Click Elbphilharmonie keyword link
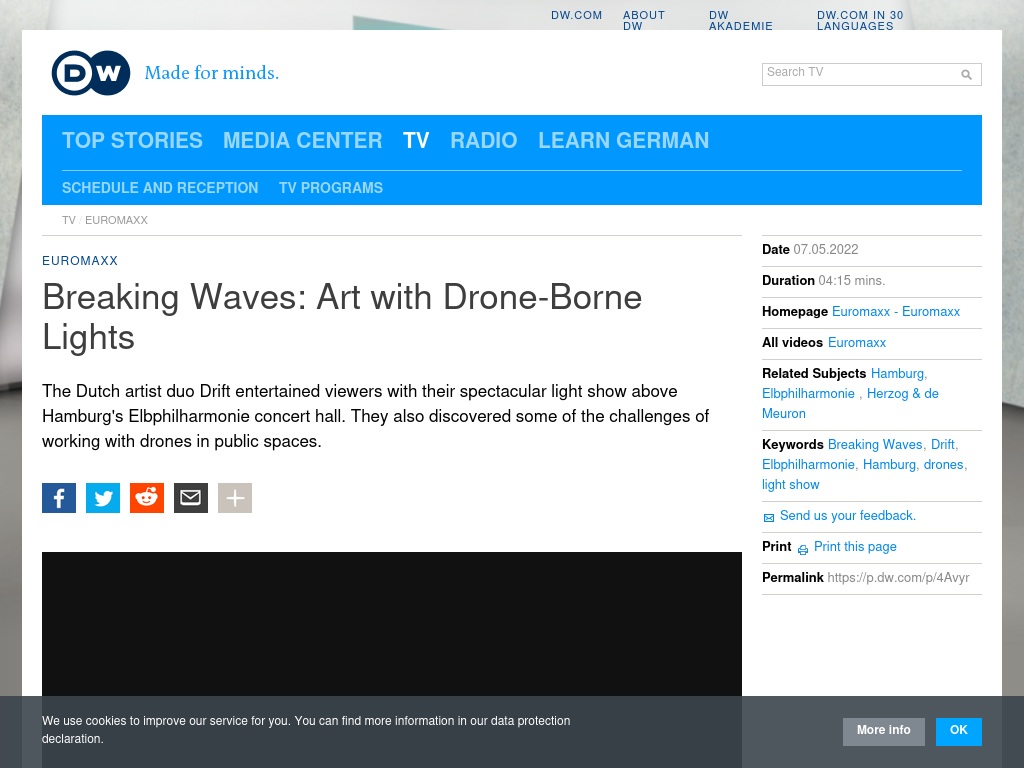The height and width of the screenshot is (768, 1024). point(808,465)
